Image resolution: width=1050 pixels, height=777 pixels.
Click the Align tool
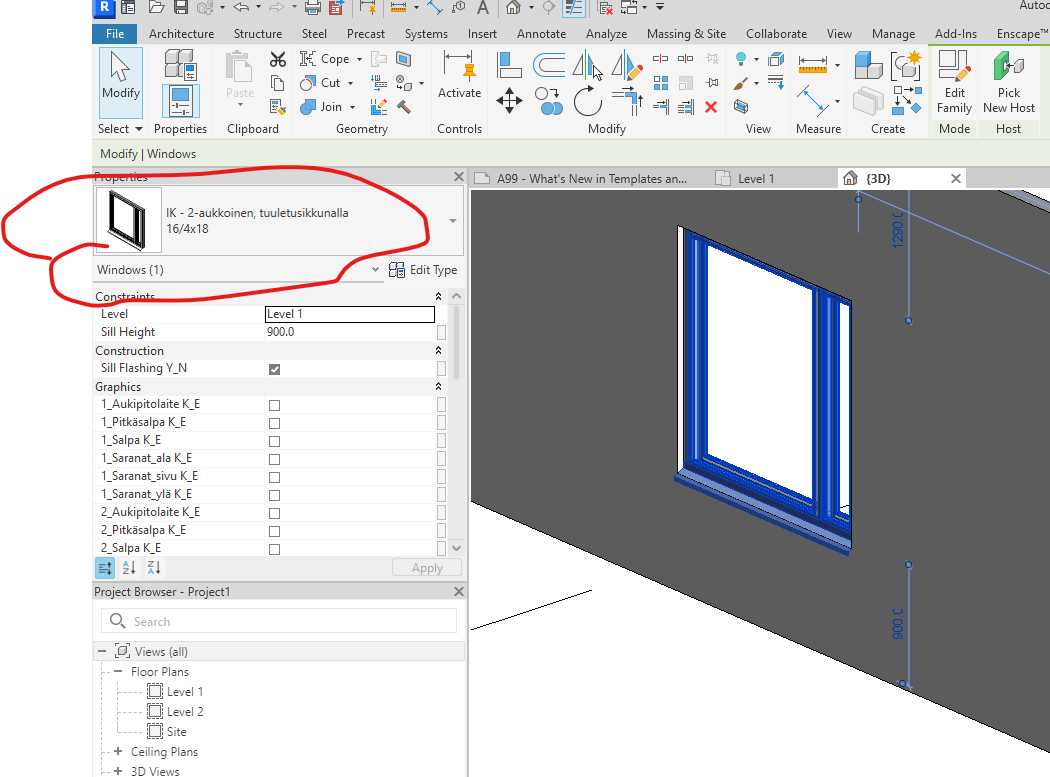(508, 64)
